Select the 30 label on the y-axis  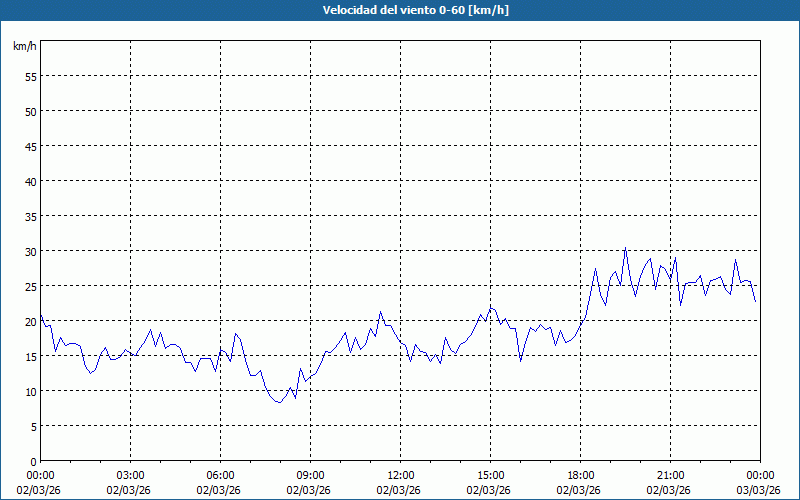click(30, 251)
